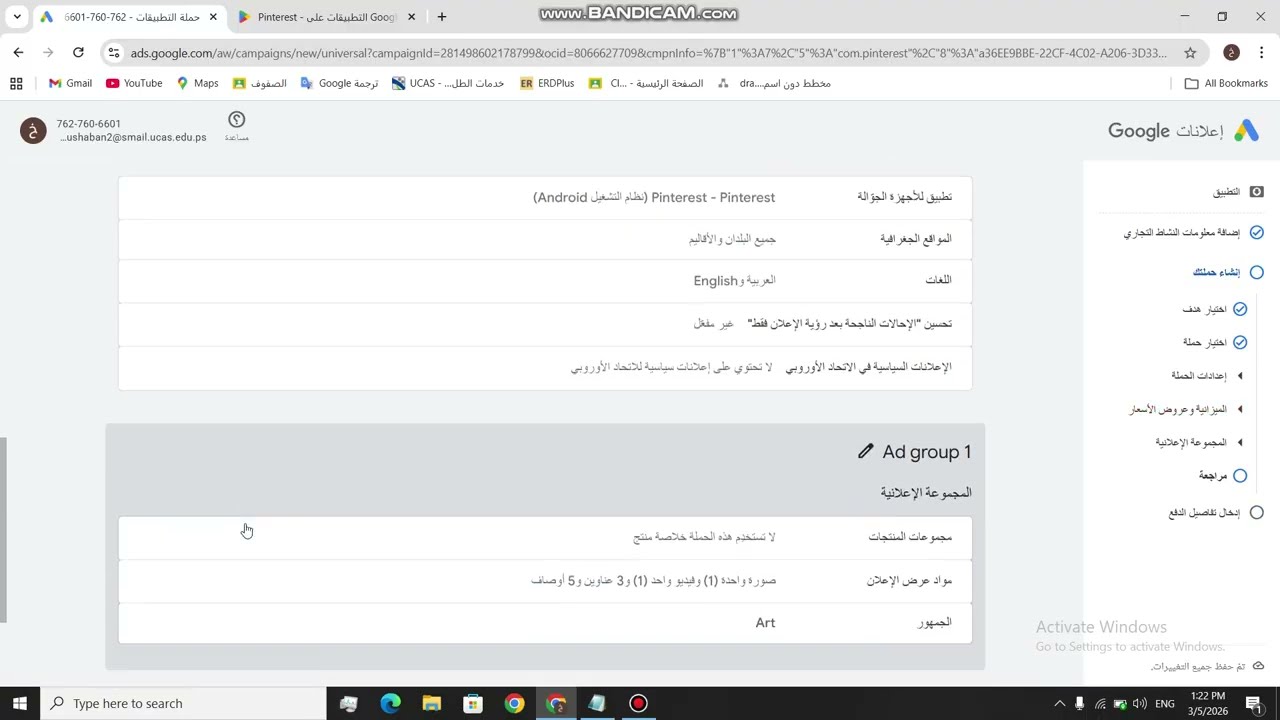1280x720 pixels.
Task: Open the ad assets row
Action: click(x=545, y=581)
